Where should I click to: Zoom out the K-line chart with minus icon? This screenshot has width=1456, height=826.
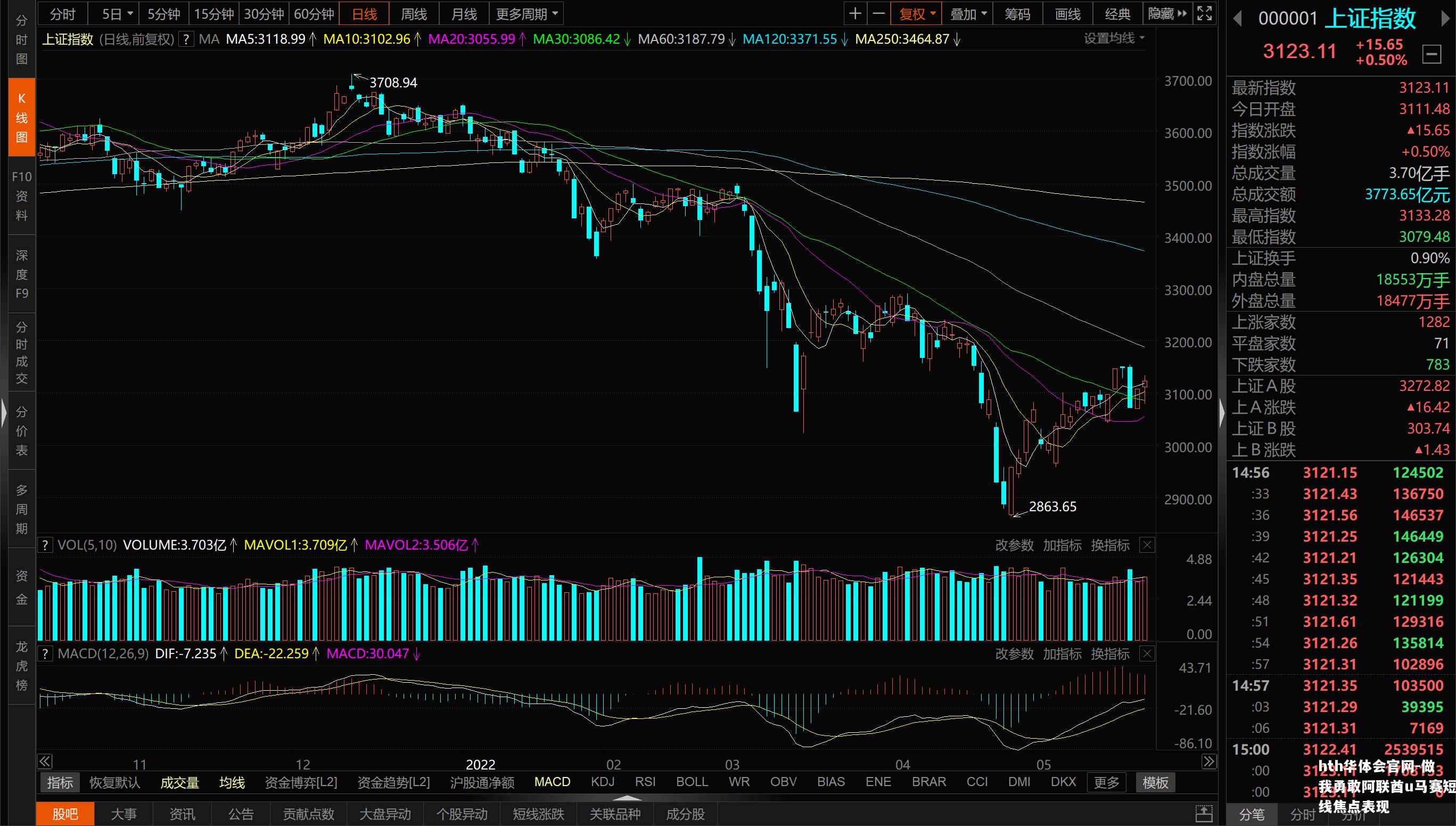(878, 14)
